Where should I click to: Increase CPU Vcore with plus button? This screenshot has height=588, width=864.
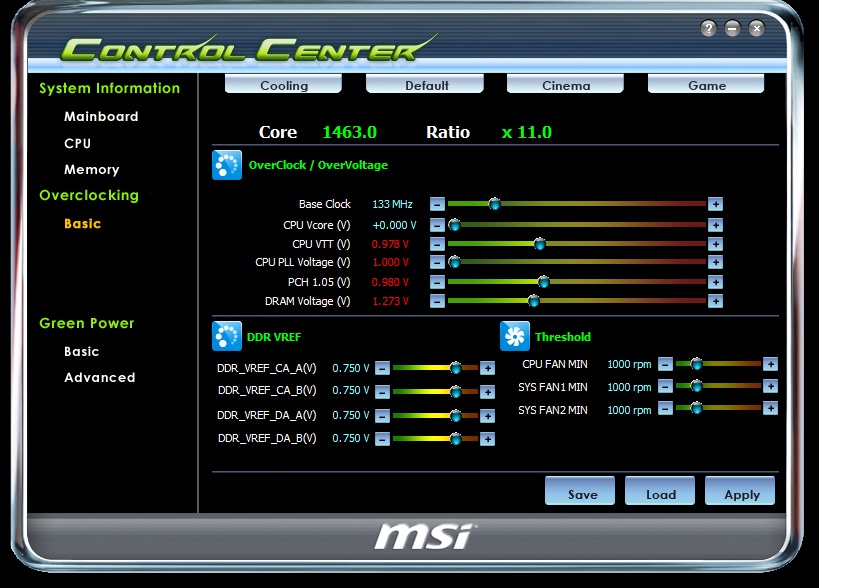715,225
